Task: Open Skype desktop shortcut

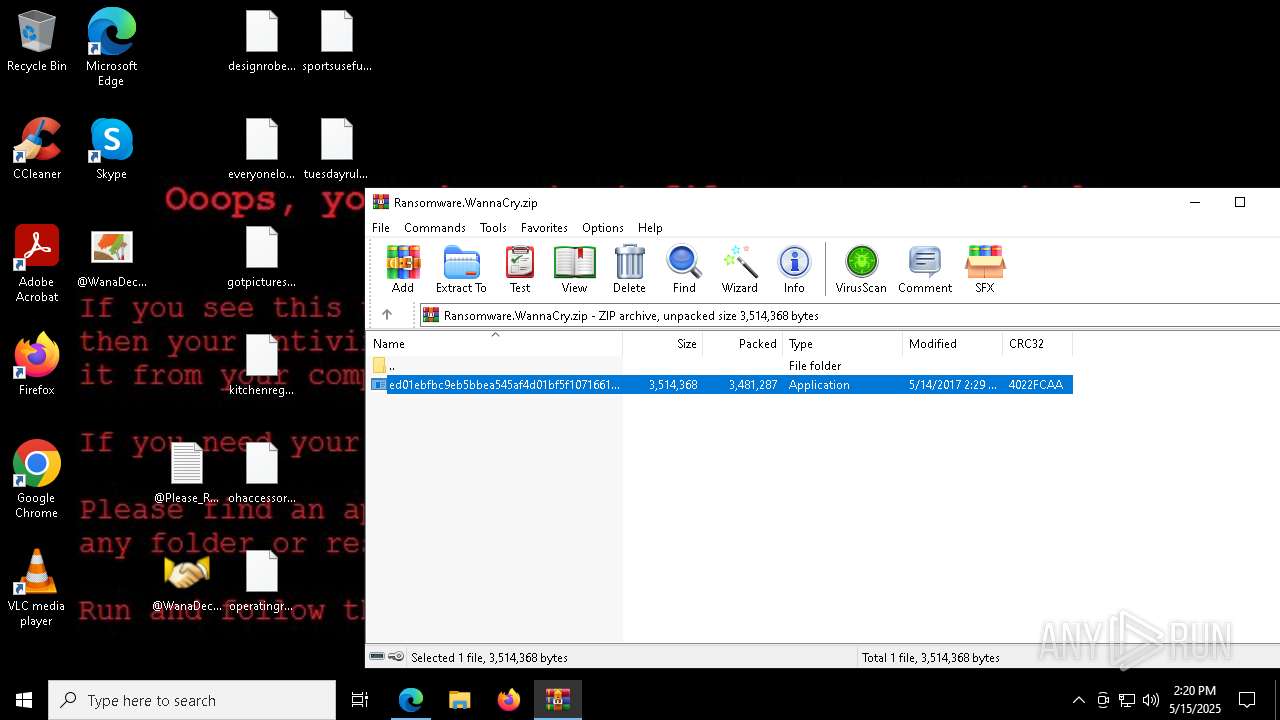Action: (111, 149)
